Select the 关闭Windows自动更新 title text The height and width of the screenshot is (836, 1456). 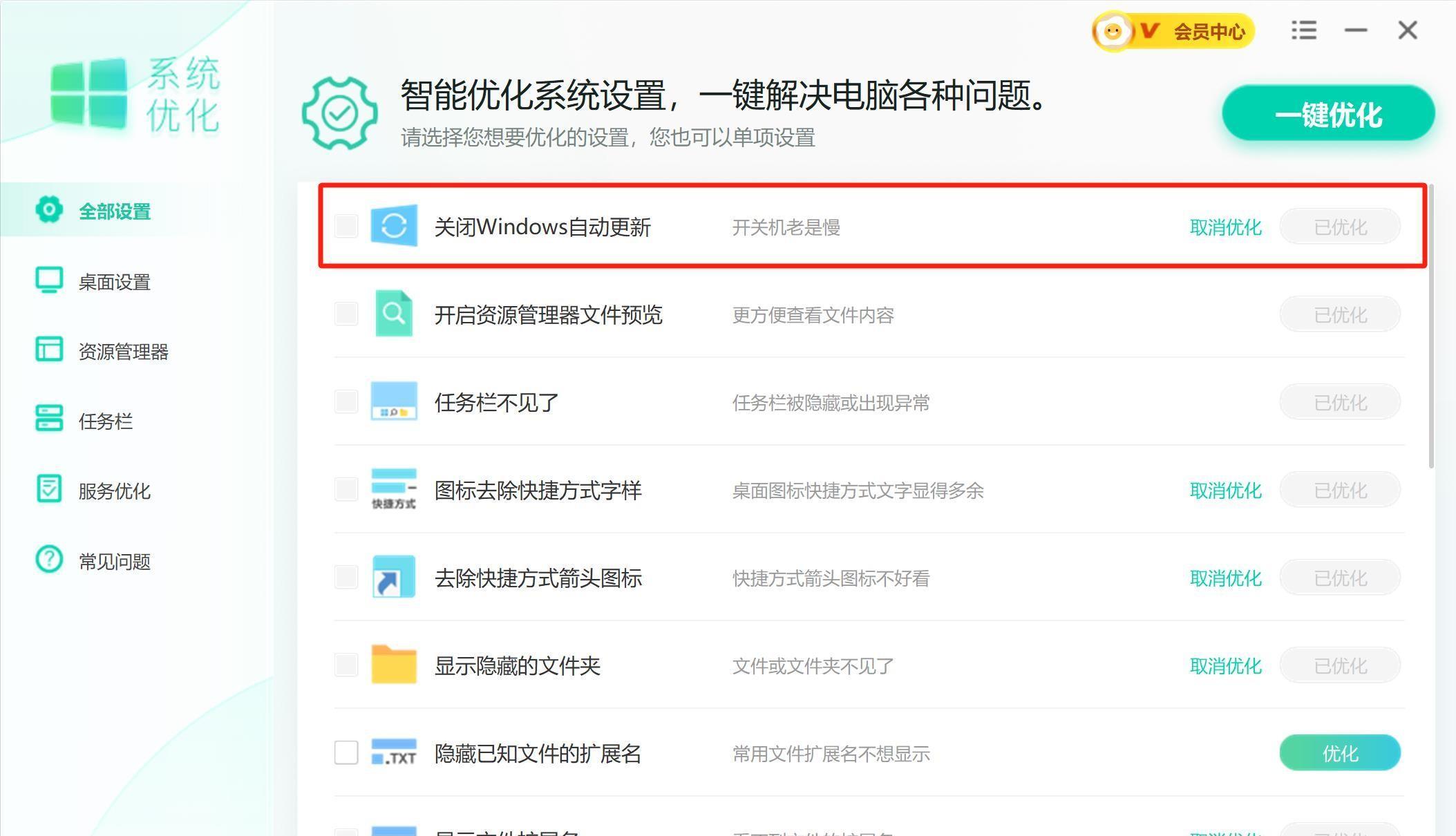(x=542, y=227)
